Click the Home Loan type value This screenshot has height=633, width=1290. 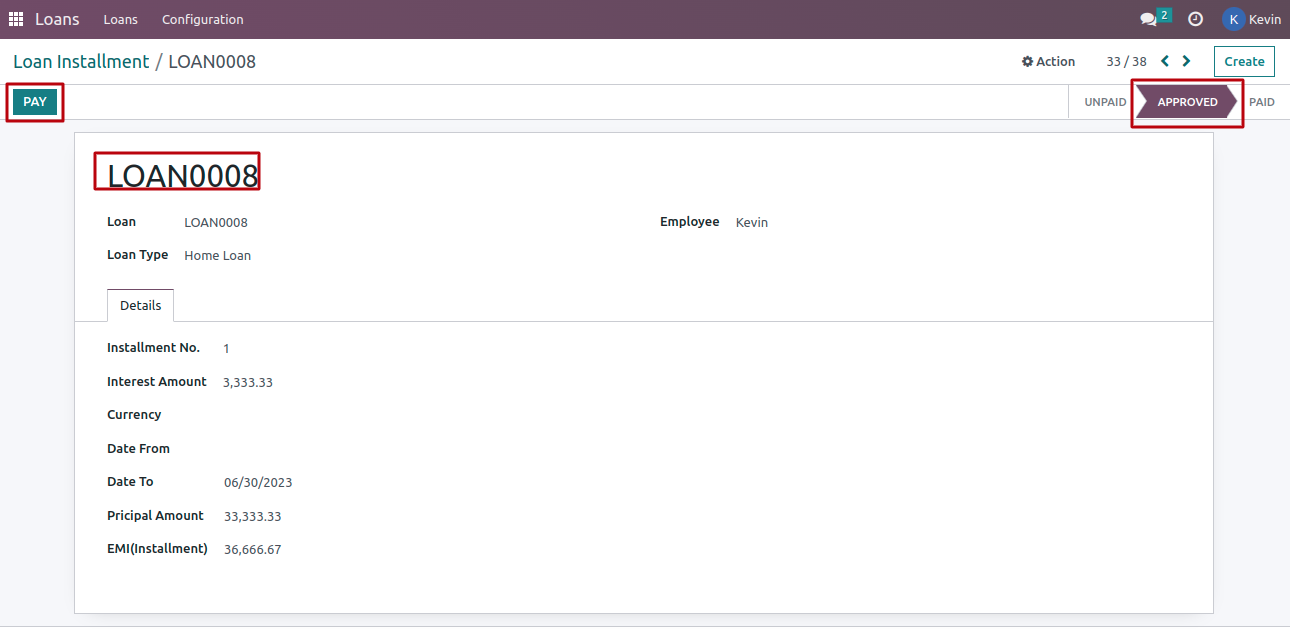pos(218,255)
